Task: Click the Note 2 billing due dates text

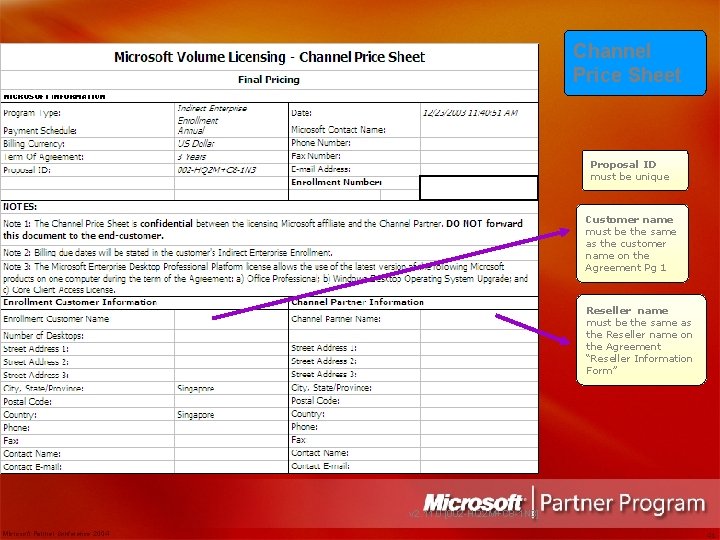Action: click(168, 253)
